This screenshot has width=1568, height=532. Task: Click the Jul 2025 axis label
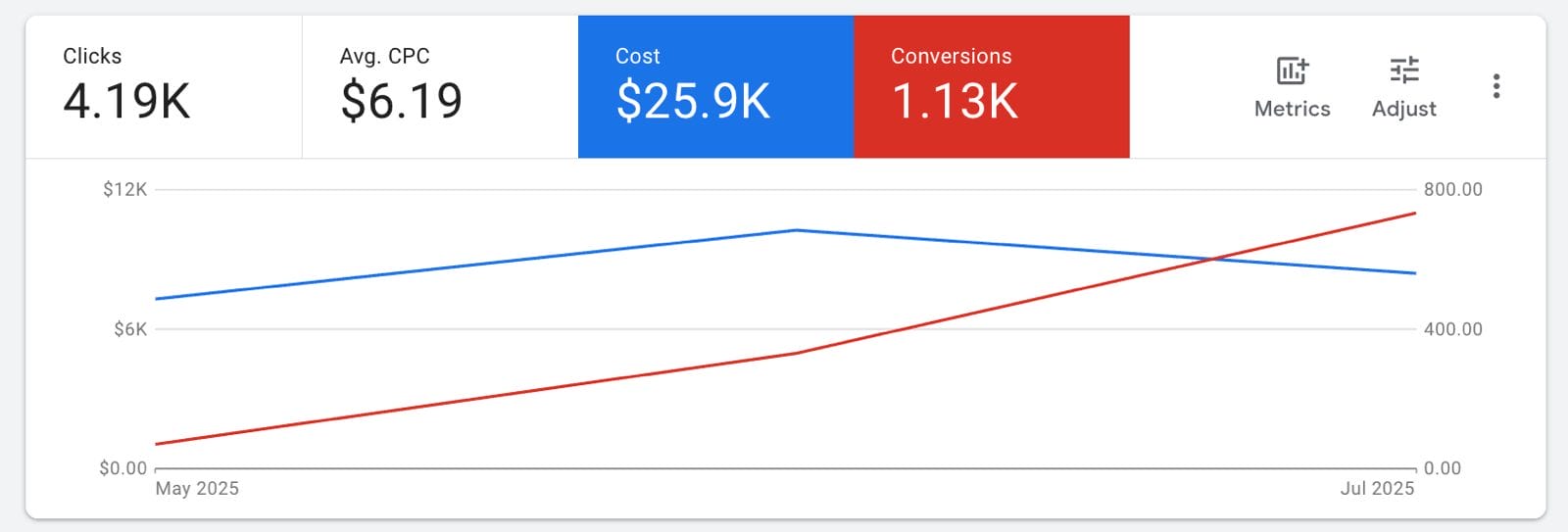click(x=1377, y=488)
